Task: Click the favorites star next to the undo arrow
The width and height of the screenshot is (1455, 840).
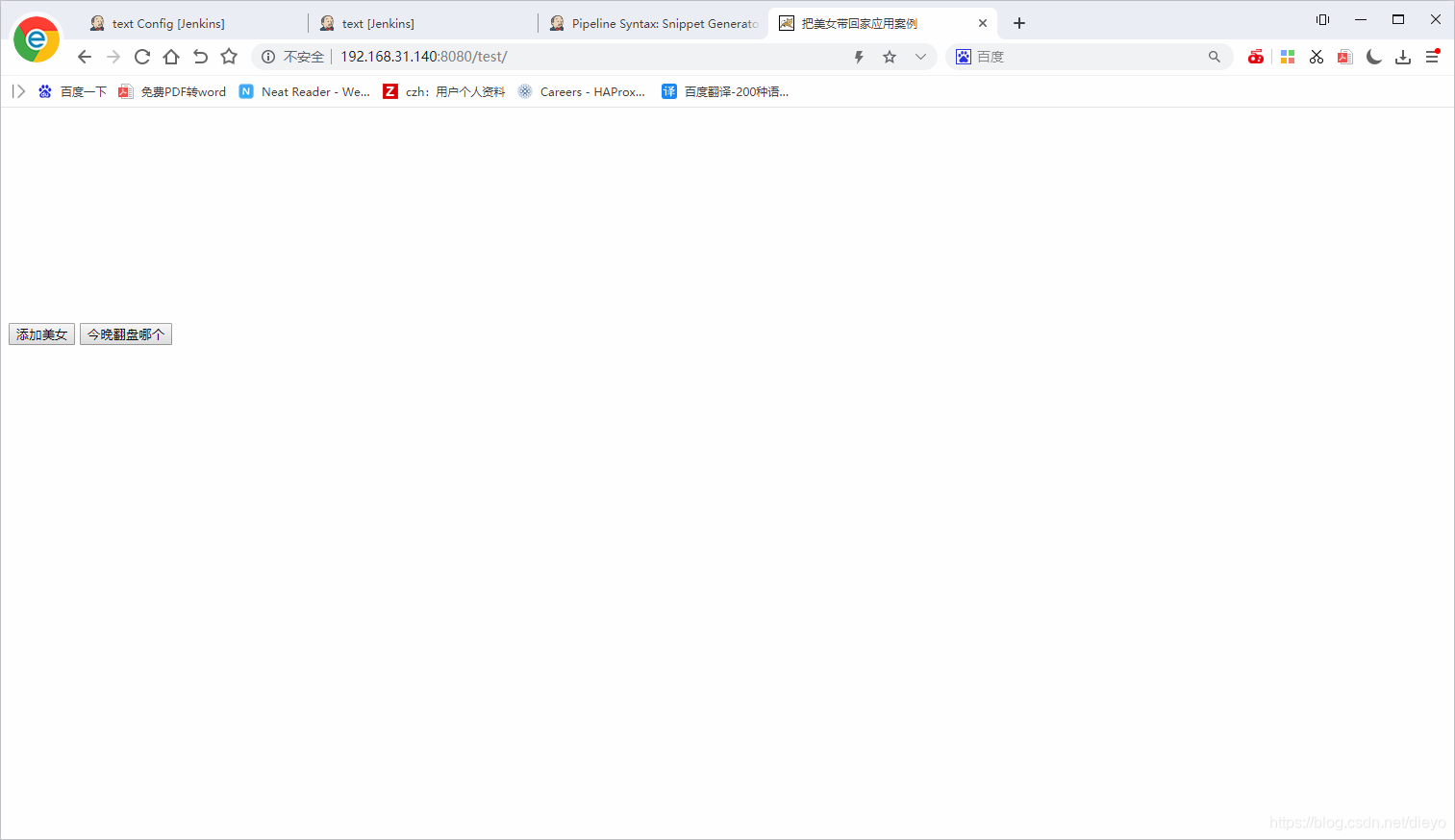Action: click(x=229, y=57)
